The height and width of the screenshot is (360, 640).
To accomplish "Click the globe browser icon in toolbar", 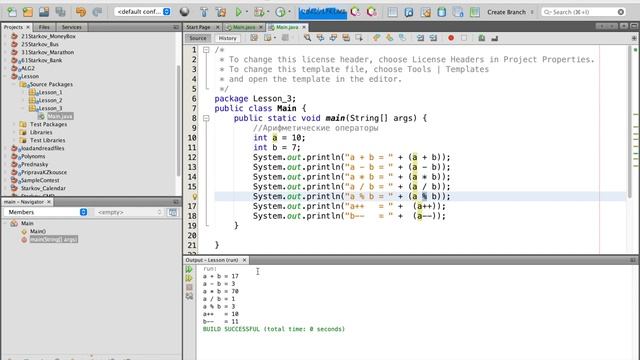I will (184, 12).
